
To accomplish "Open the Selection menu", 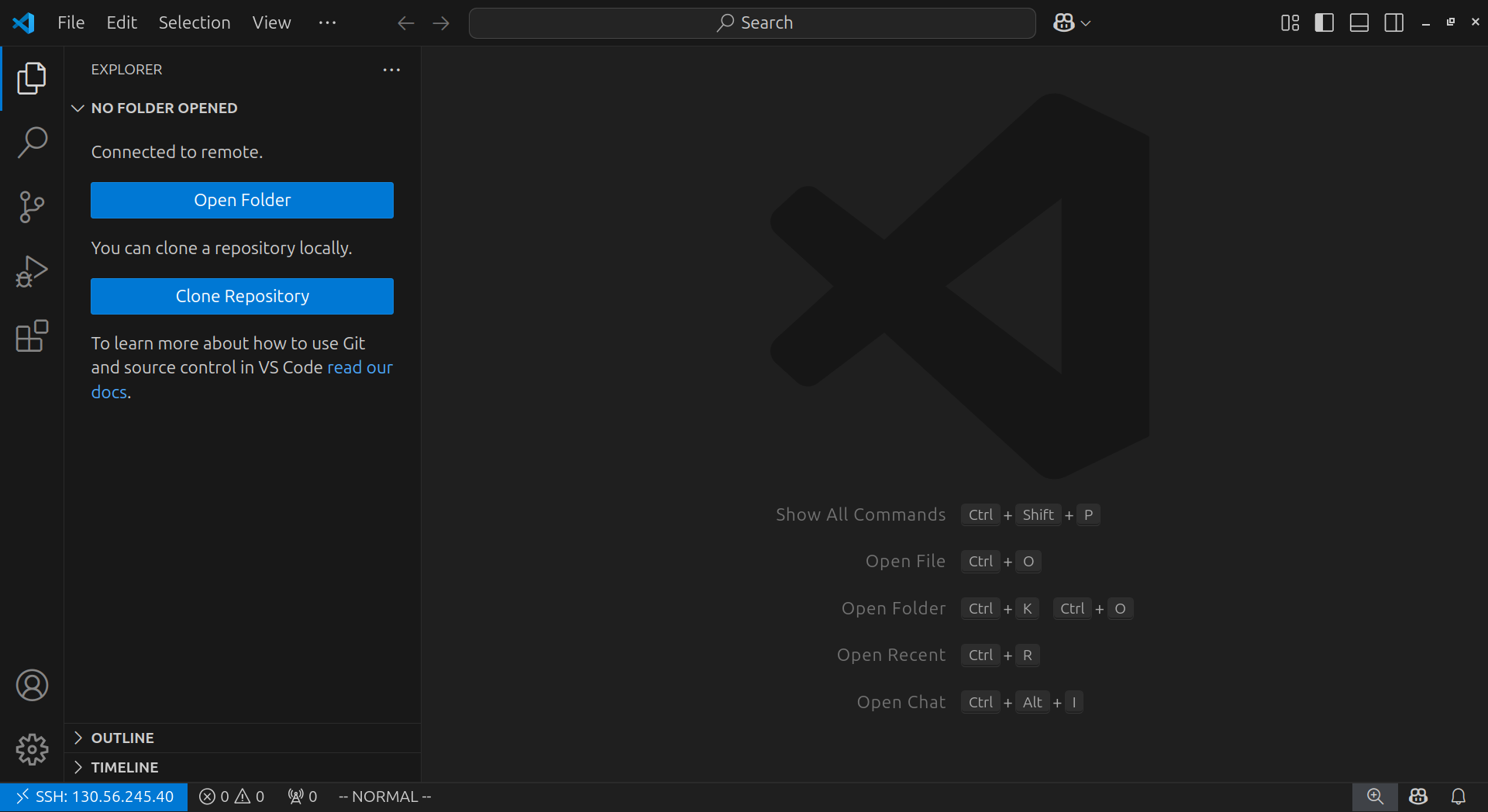I will (195, 23).
